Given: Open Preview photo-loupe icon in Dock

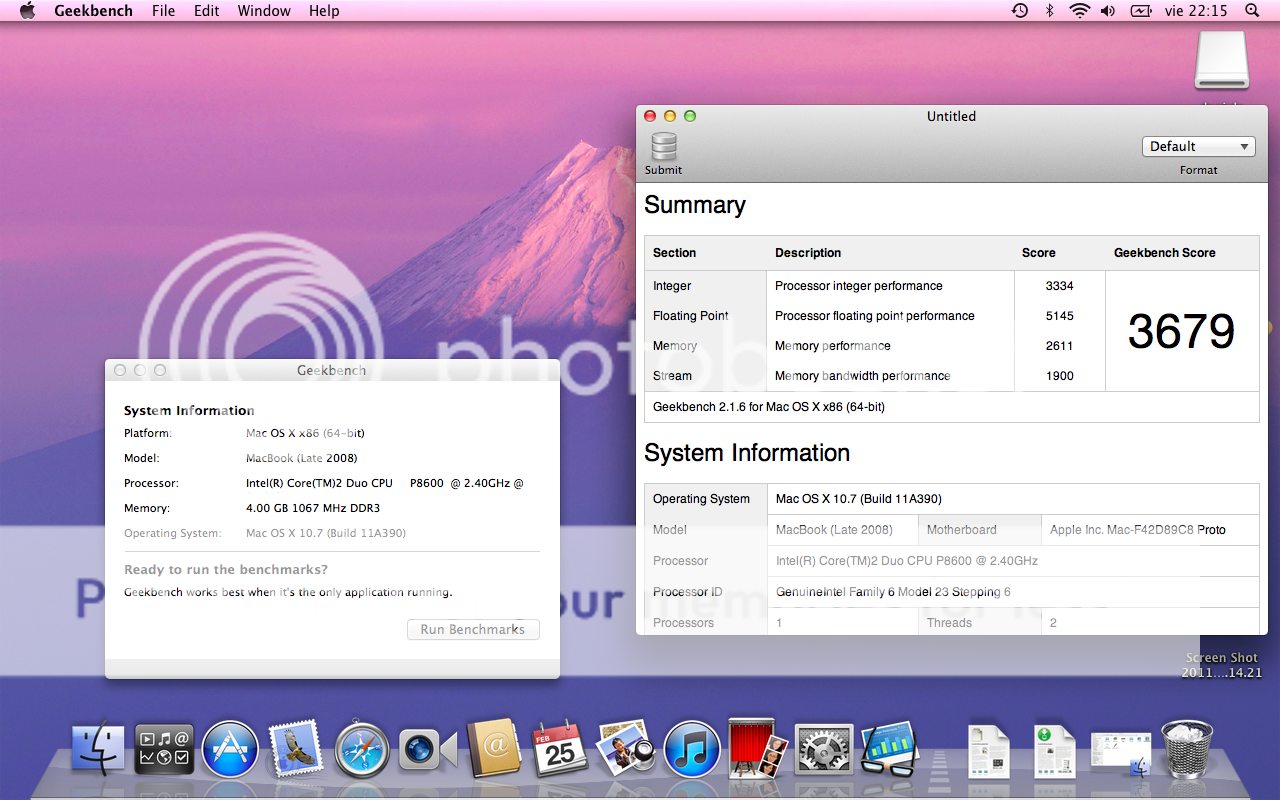Looking at the screenshot, I should [x=626, y=749].
